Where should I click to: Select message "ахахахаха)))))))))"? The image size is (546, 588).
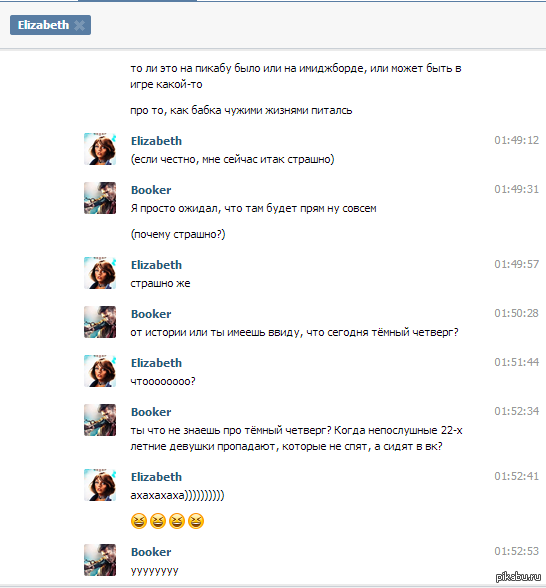pyautogui.click(x=177, y=495)
